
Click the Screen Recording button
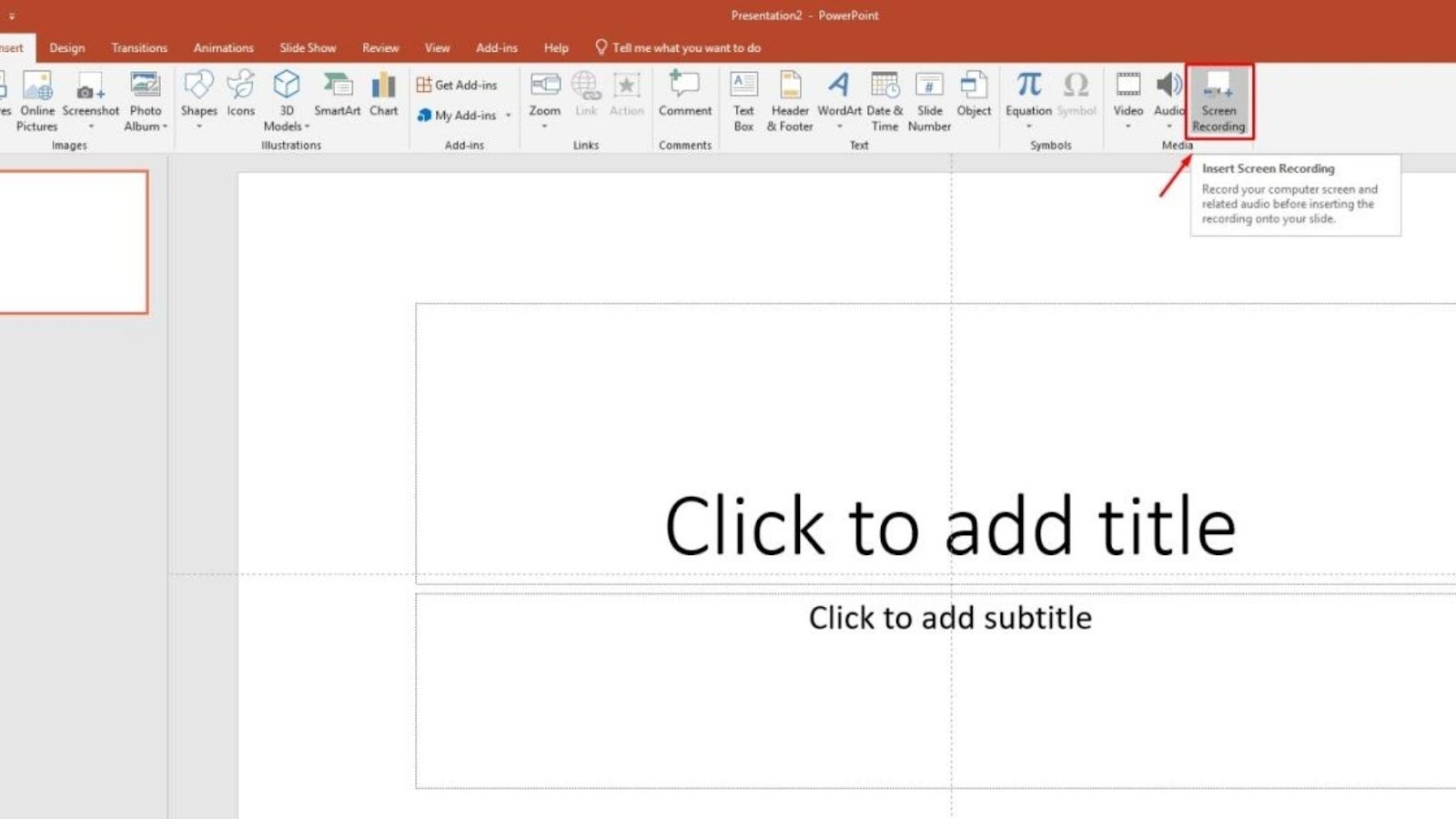pyautogui.click(x=1218, y=101)
